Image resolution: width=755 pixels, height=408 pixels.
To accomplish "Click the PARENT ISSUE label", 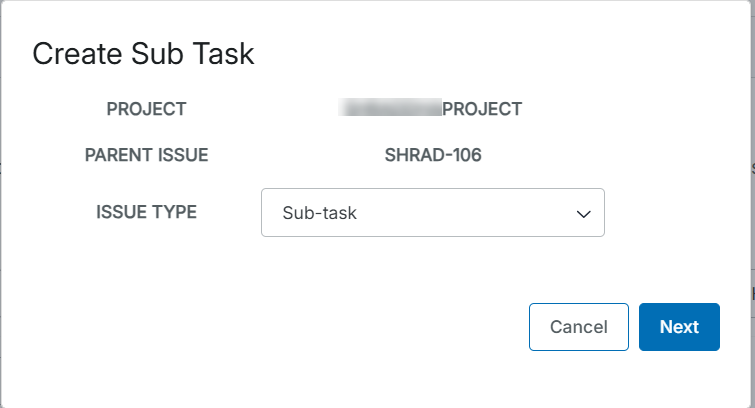I will (146, 156).
